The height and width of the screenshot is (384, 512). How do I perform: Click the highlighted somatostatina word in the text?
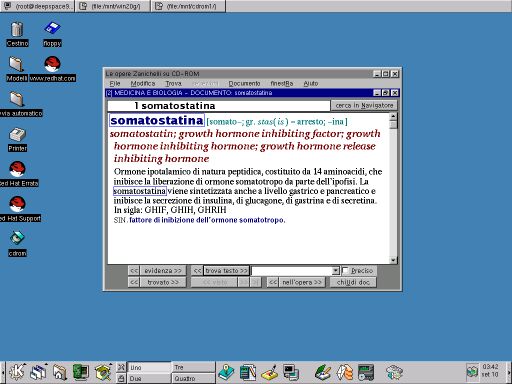(x=140, y=191)
